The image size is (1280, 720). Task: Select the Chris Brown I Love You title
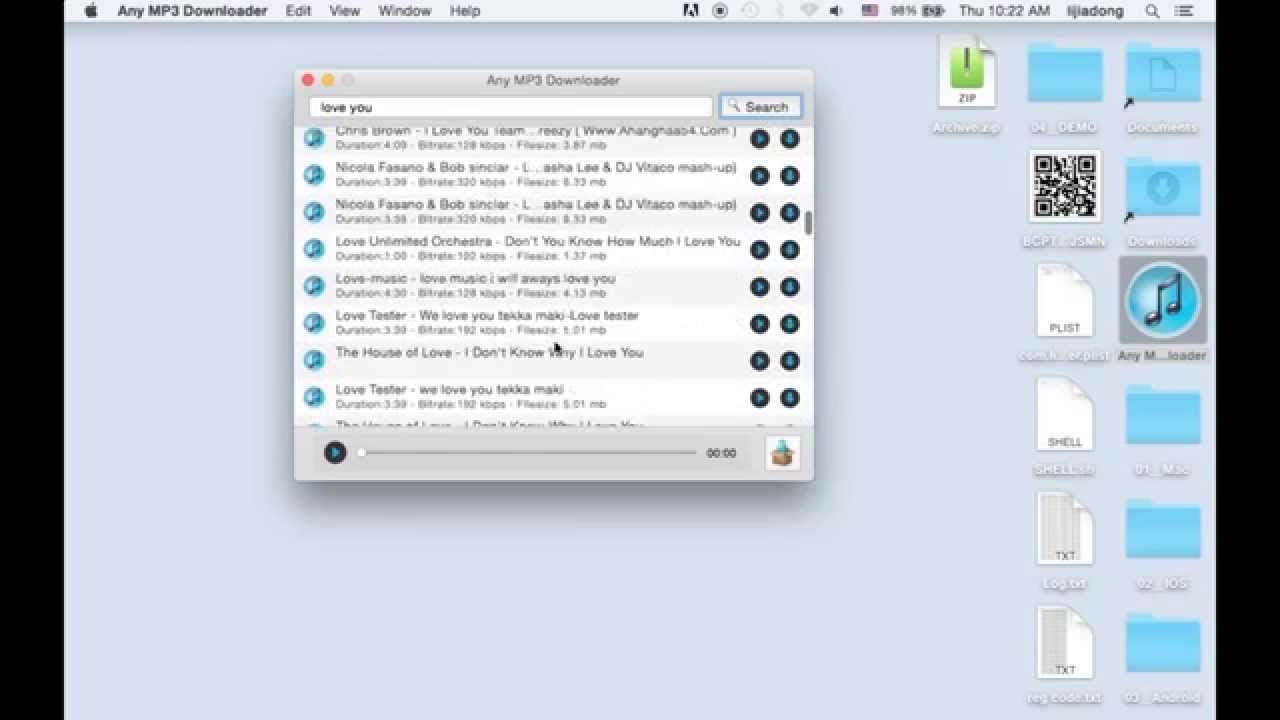535,132
